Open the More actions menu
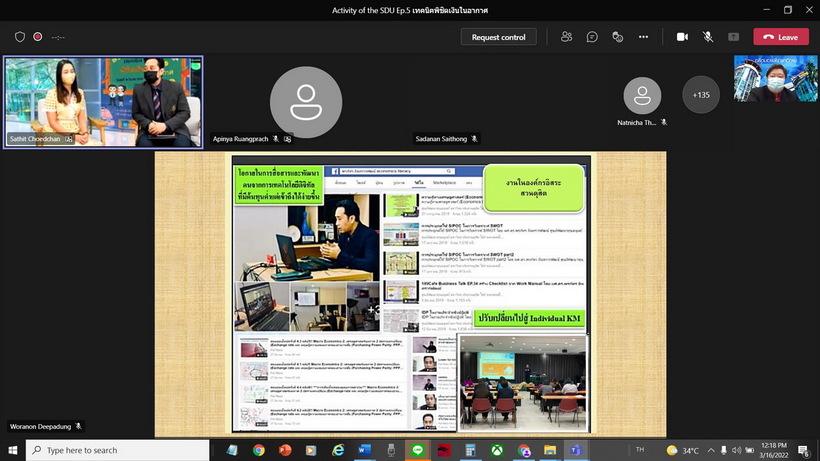 pos(644,37)
